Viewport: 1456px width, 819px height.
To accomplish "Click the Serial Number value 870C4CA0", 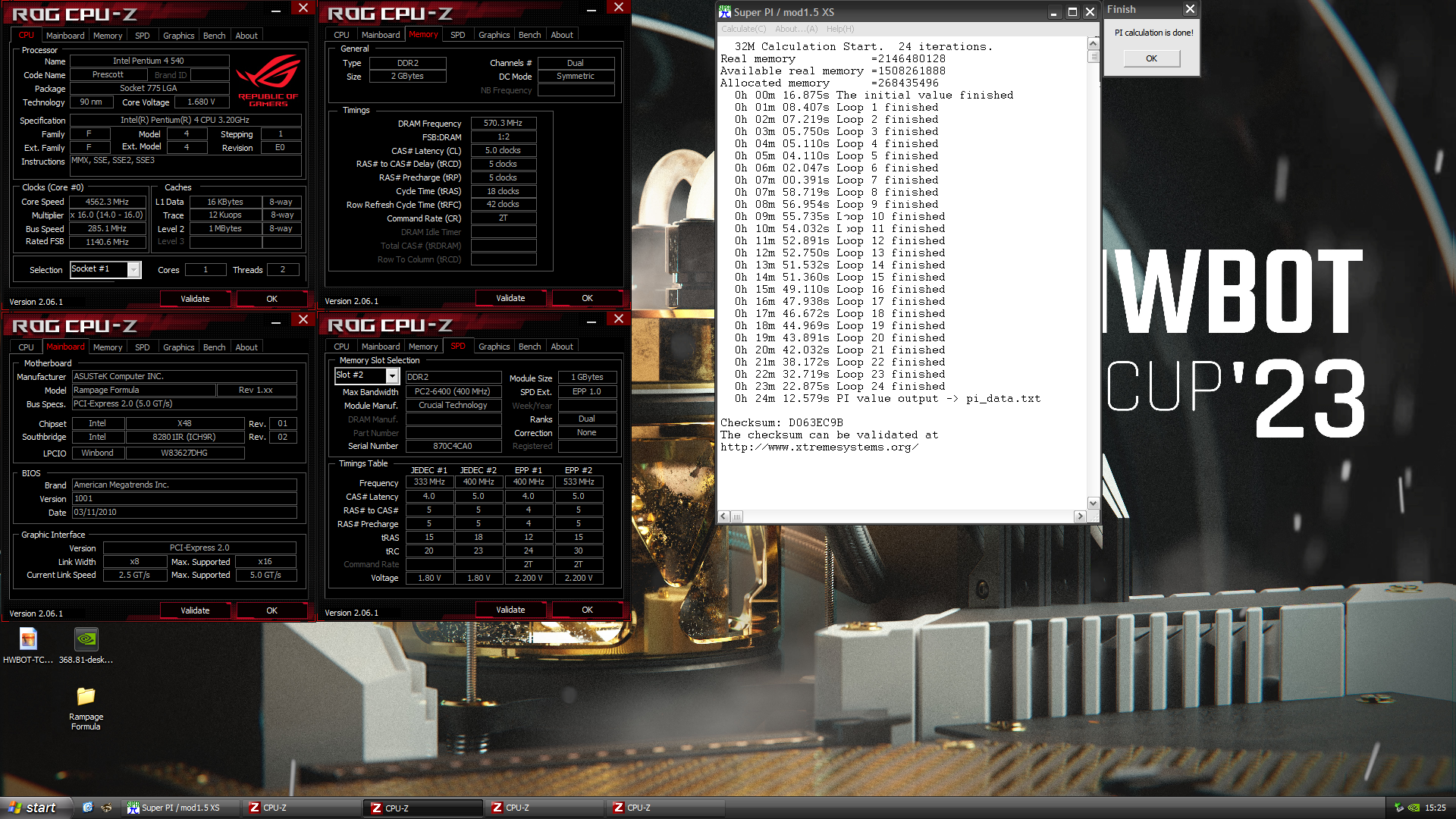I will click(453, 446).
